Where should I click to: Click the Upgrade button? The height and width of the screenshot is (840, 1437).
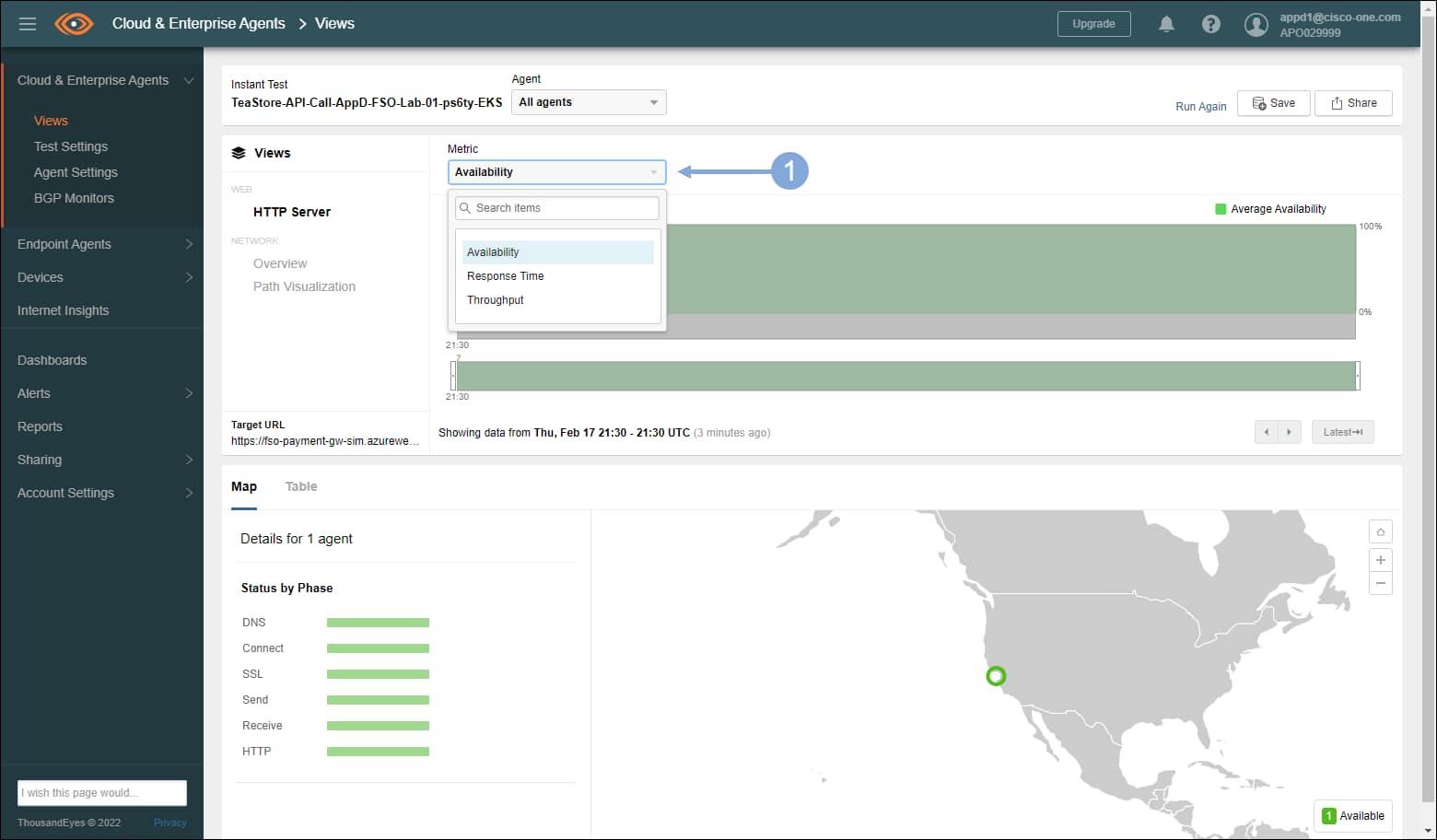pos(1093,24)
